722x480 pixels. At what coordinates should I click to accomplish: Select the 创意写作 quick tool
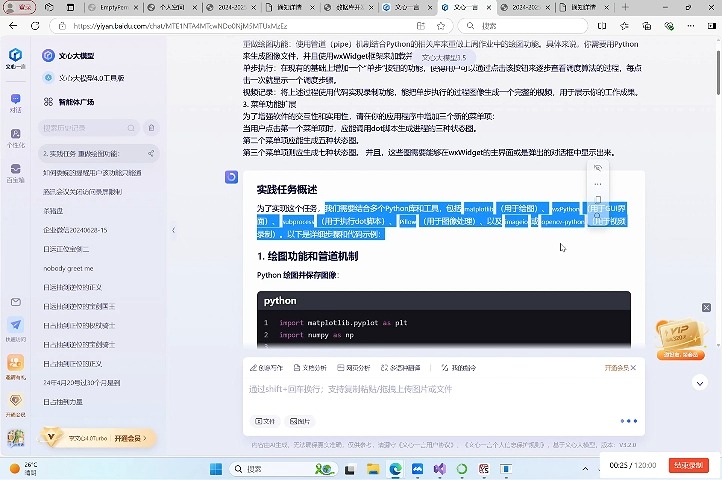[x=266, y=368]
